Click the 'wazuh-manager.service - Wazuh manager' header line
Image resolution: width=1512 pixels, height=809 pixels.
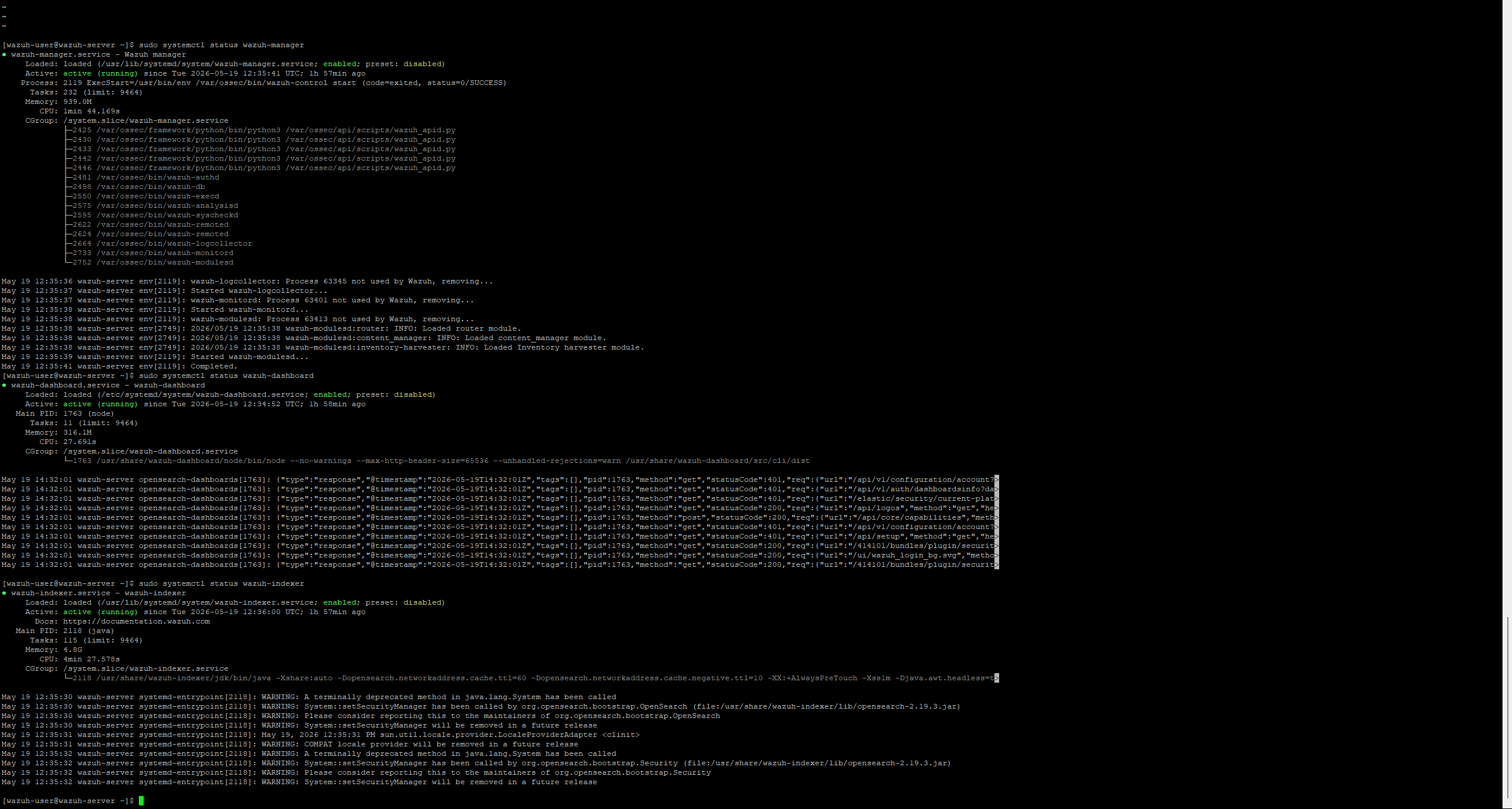(94, 54)
